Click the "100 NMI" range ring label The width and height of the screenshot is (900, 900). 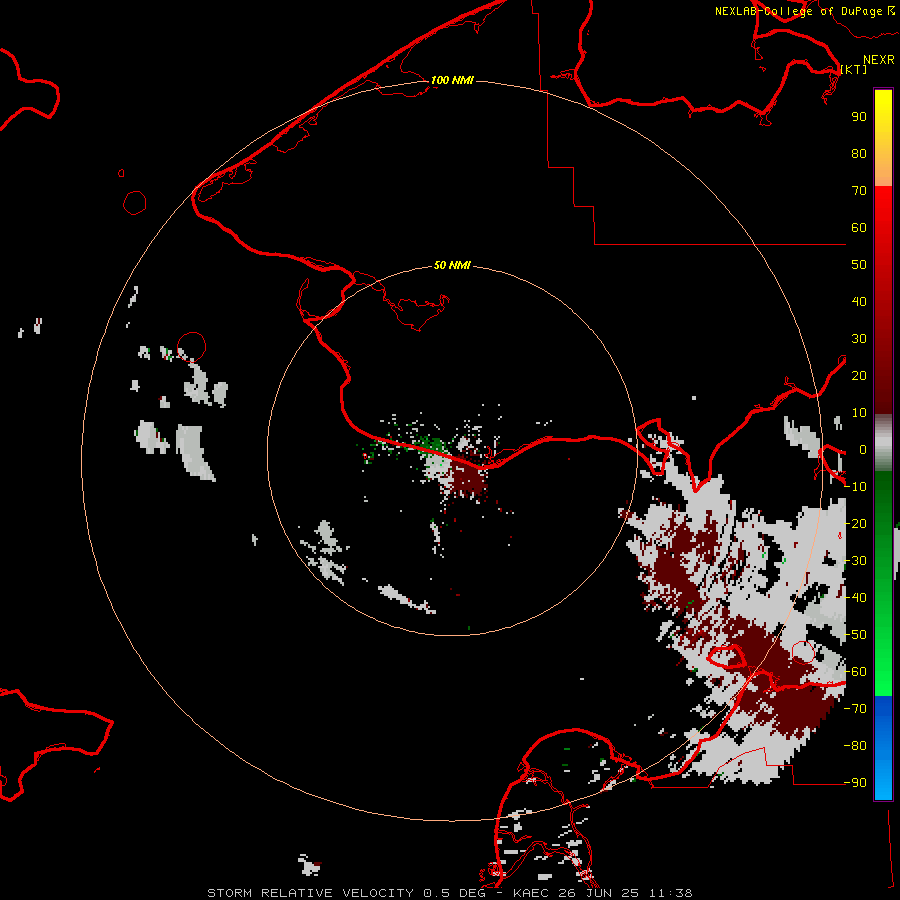pos(452,80)
